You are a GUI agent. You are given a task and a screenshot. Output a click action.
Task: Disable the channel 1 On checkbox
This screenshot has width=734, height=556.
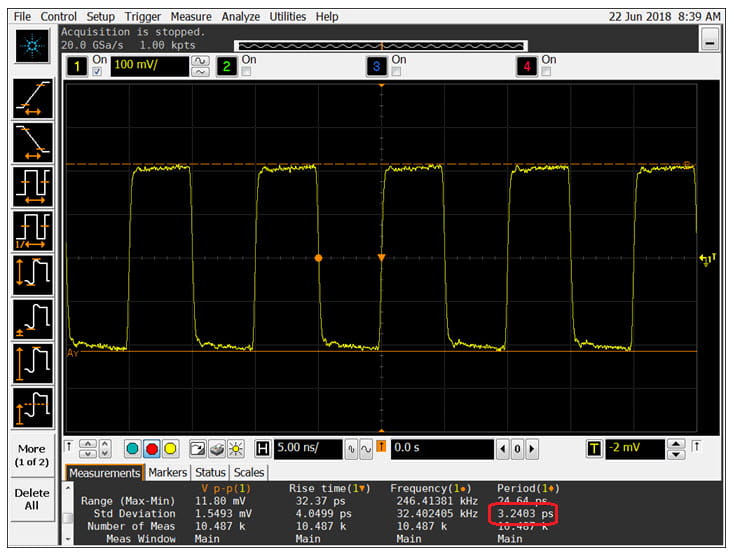coord(98,72)
